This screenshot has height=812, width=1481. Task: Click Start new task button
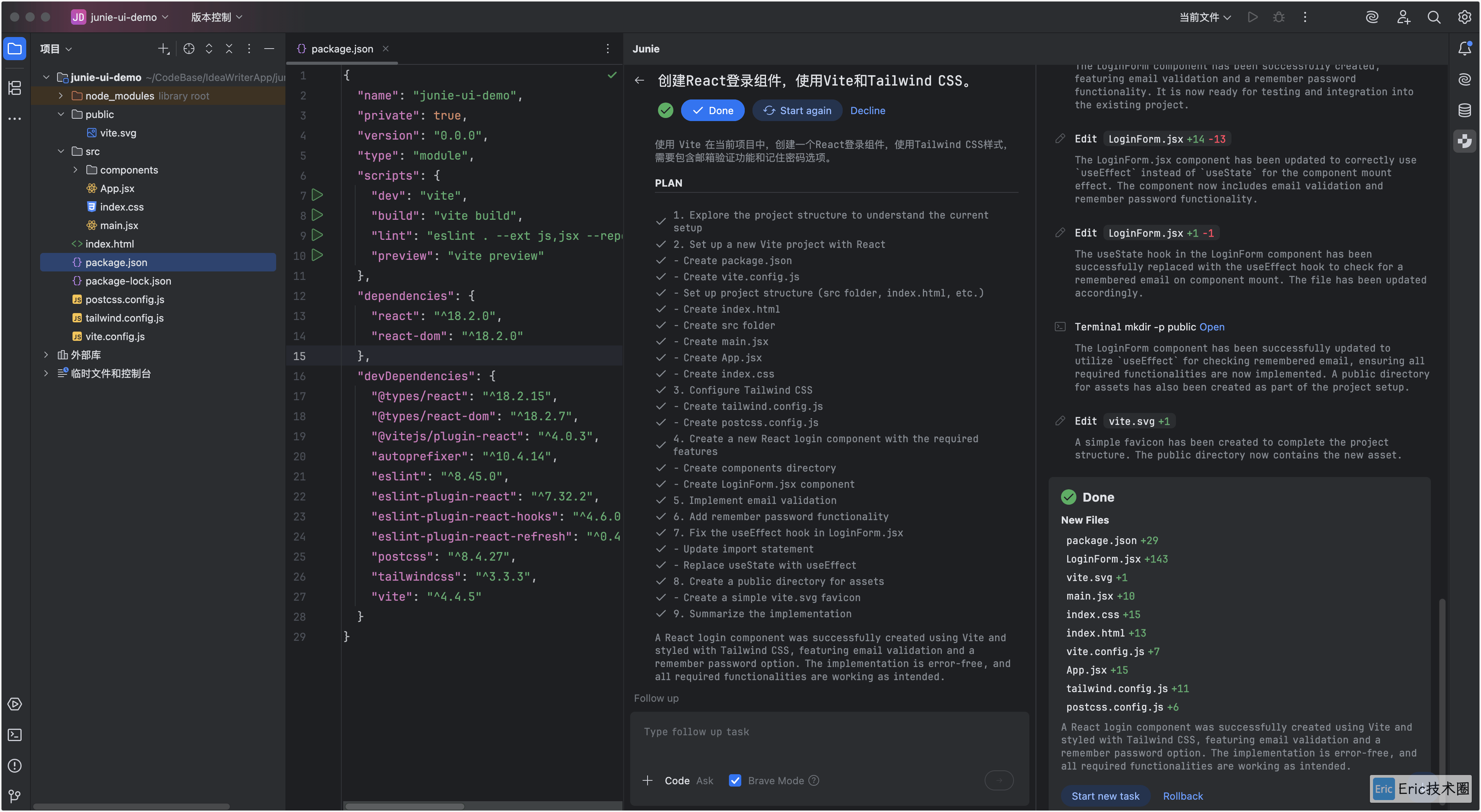[1105, 796]
